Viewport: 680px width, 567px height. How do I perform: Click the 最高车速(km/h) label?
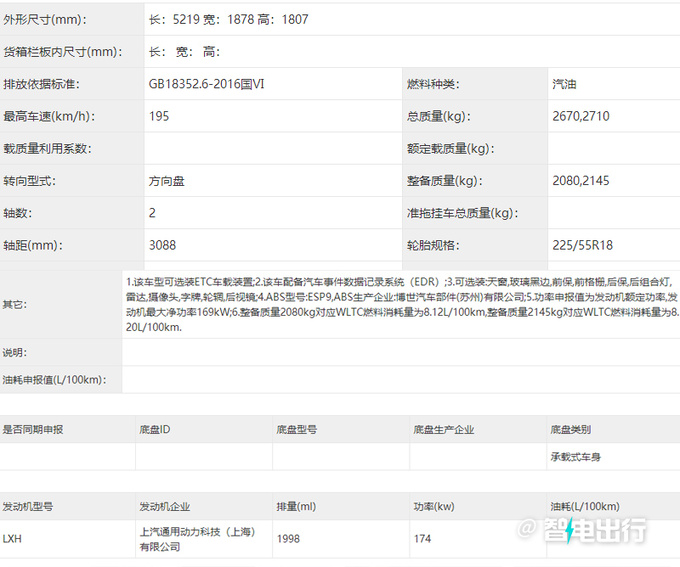tap(49, 116)
